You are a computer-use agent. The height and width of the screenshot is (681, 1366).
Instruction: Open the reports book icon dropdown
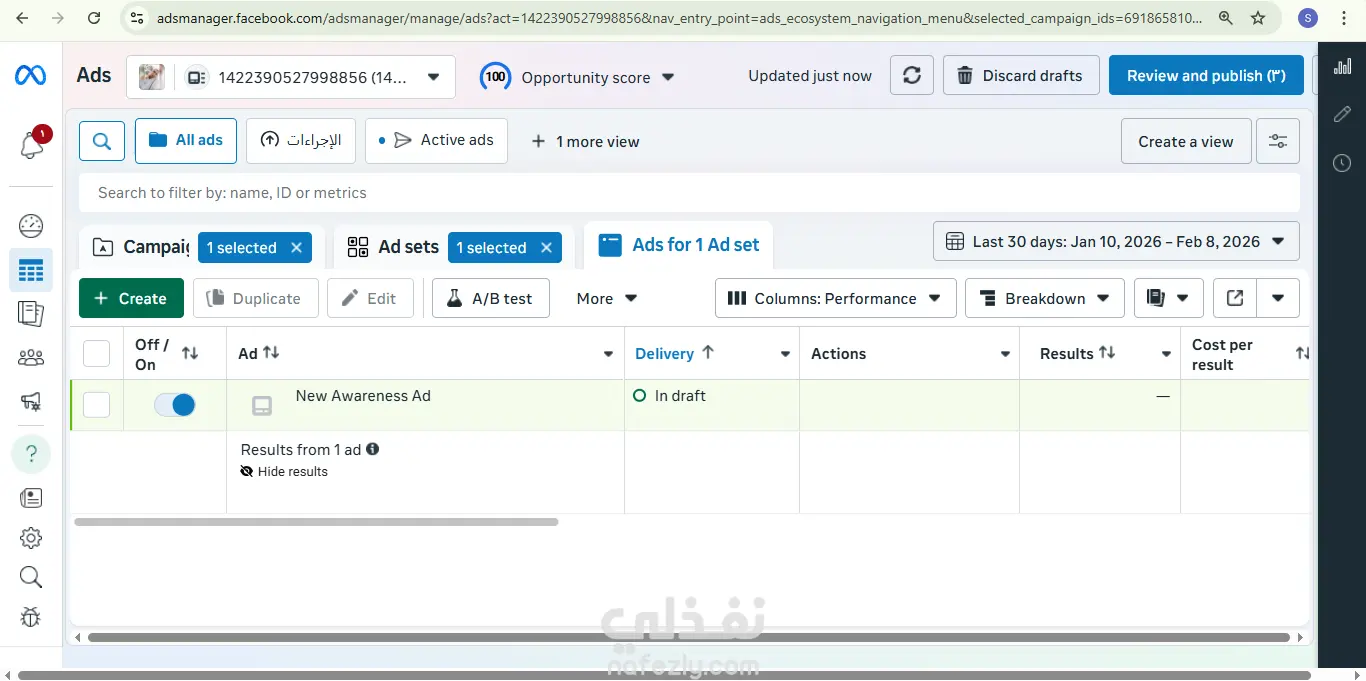[1169, 298]
